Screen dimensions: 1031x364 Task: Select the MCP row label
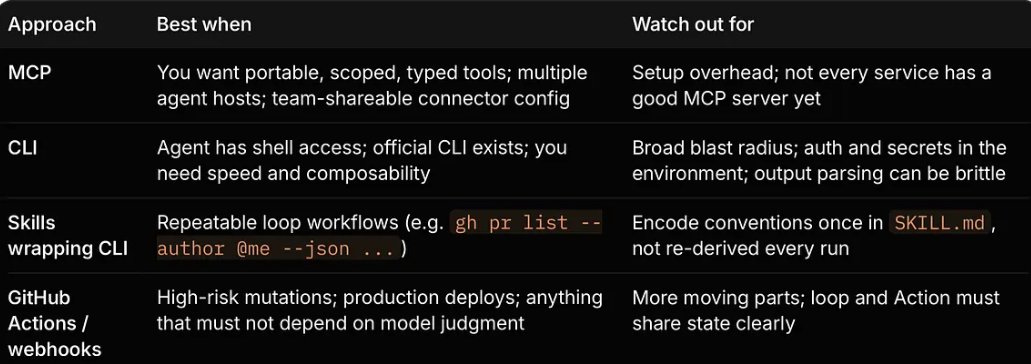tap(30, 72)
